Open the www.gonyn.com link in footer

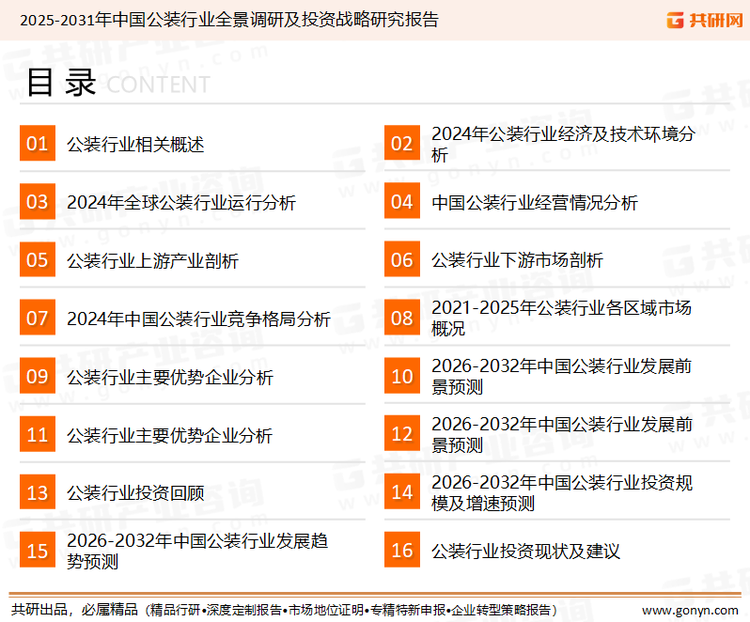(x=690, y=611)
